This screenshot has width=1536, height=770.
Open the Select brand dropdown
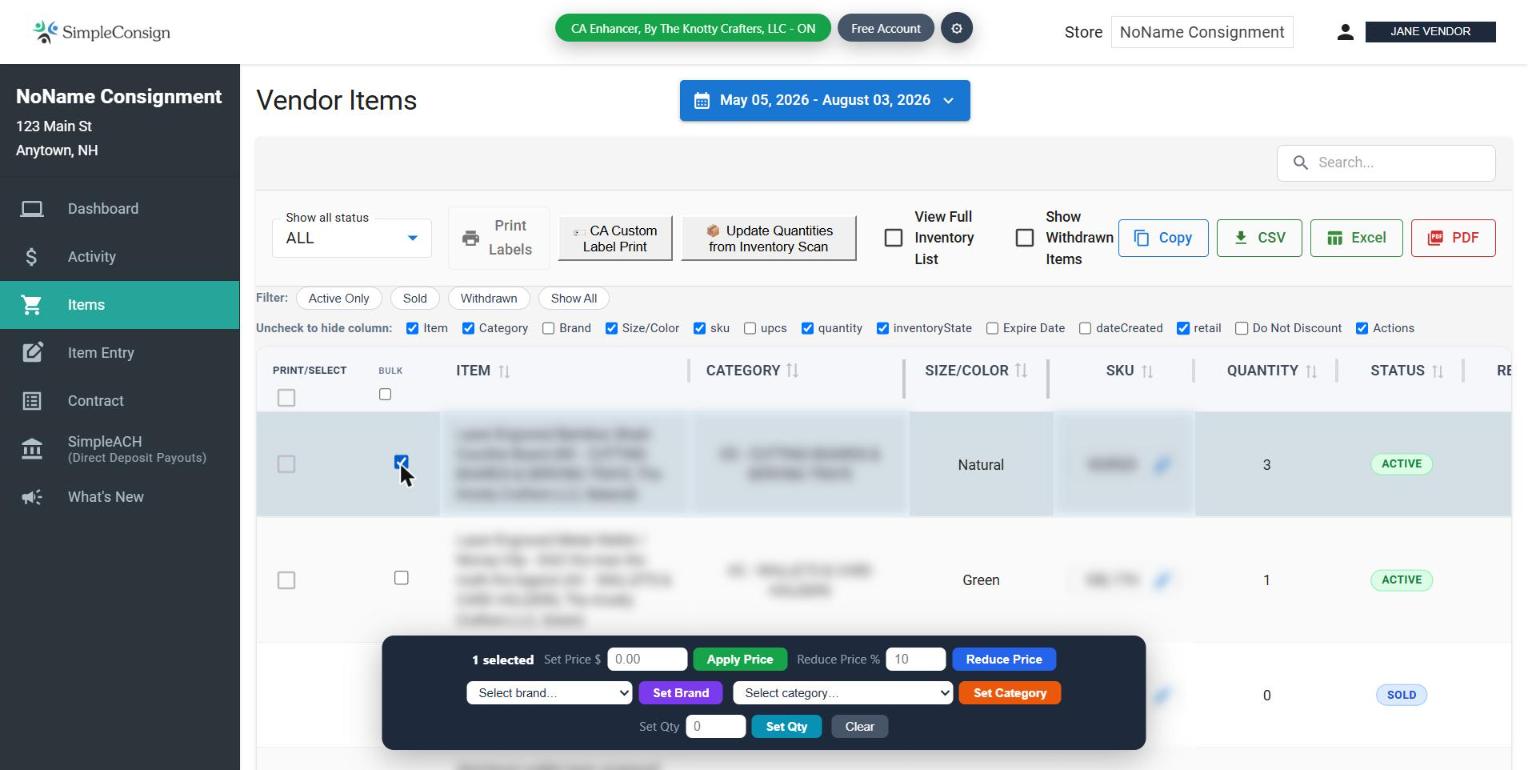click(x=549, y=693)
